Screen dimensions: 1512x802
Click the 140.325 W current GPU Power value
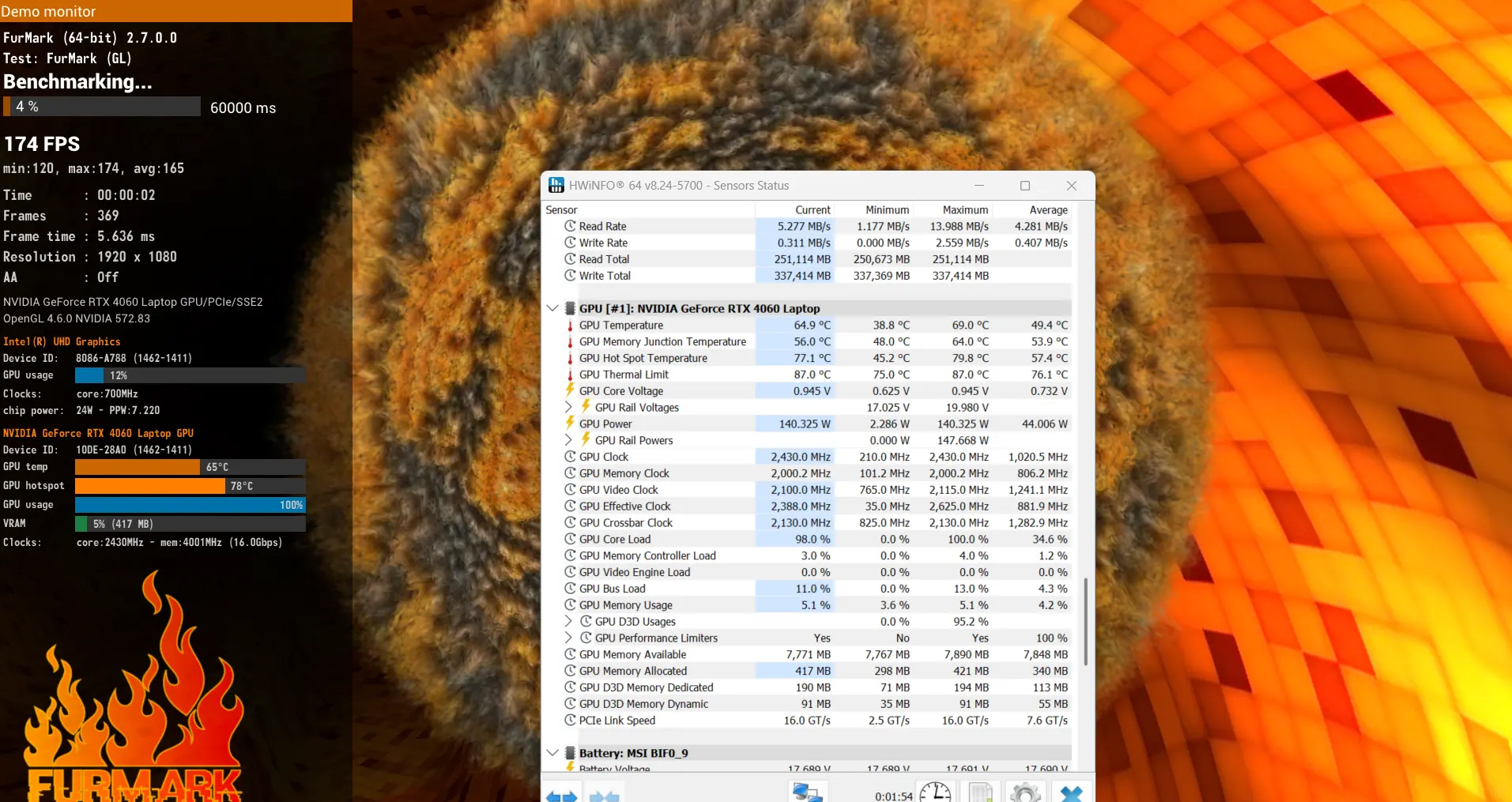click(x=805, y=424)
